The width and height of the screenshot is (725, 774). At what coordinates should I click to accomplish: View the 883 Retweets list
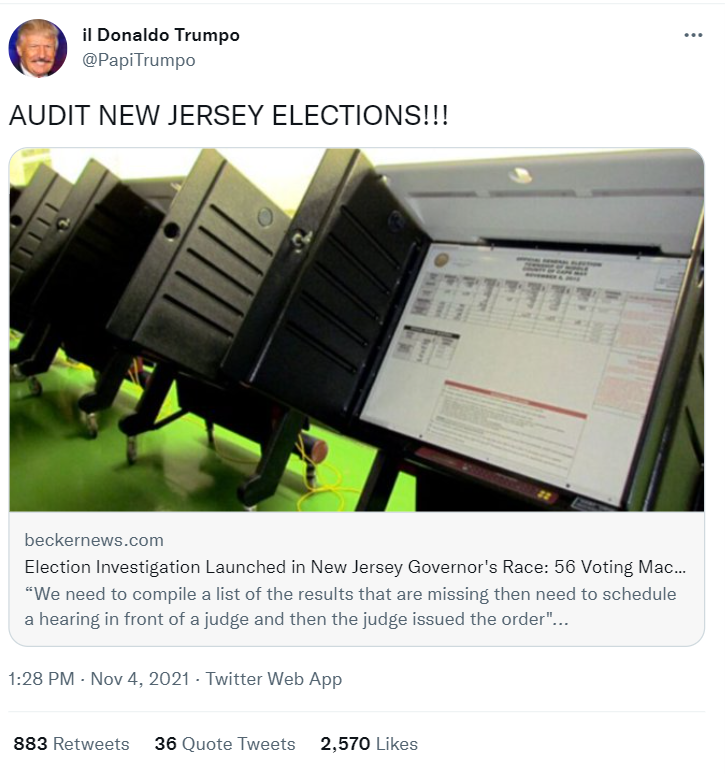point(71,744)
